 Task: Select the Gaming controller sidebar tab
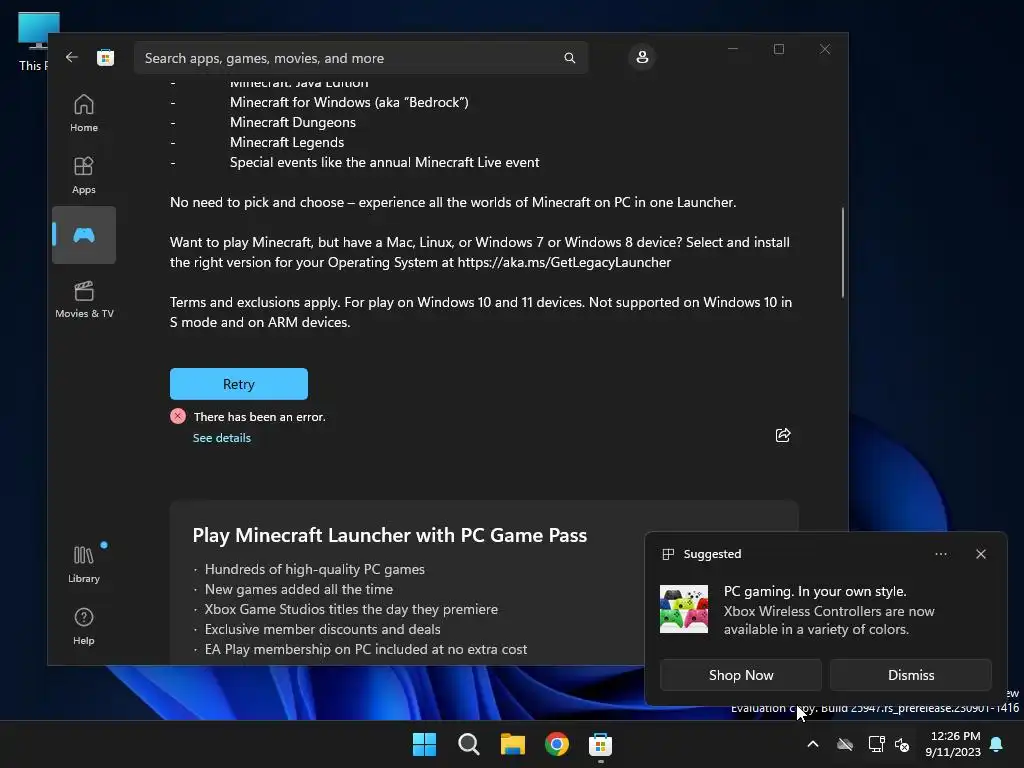tap(84, 235)
